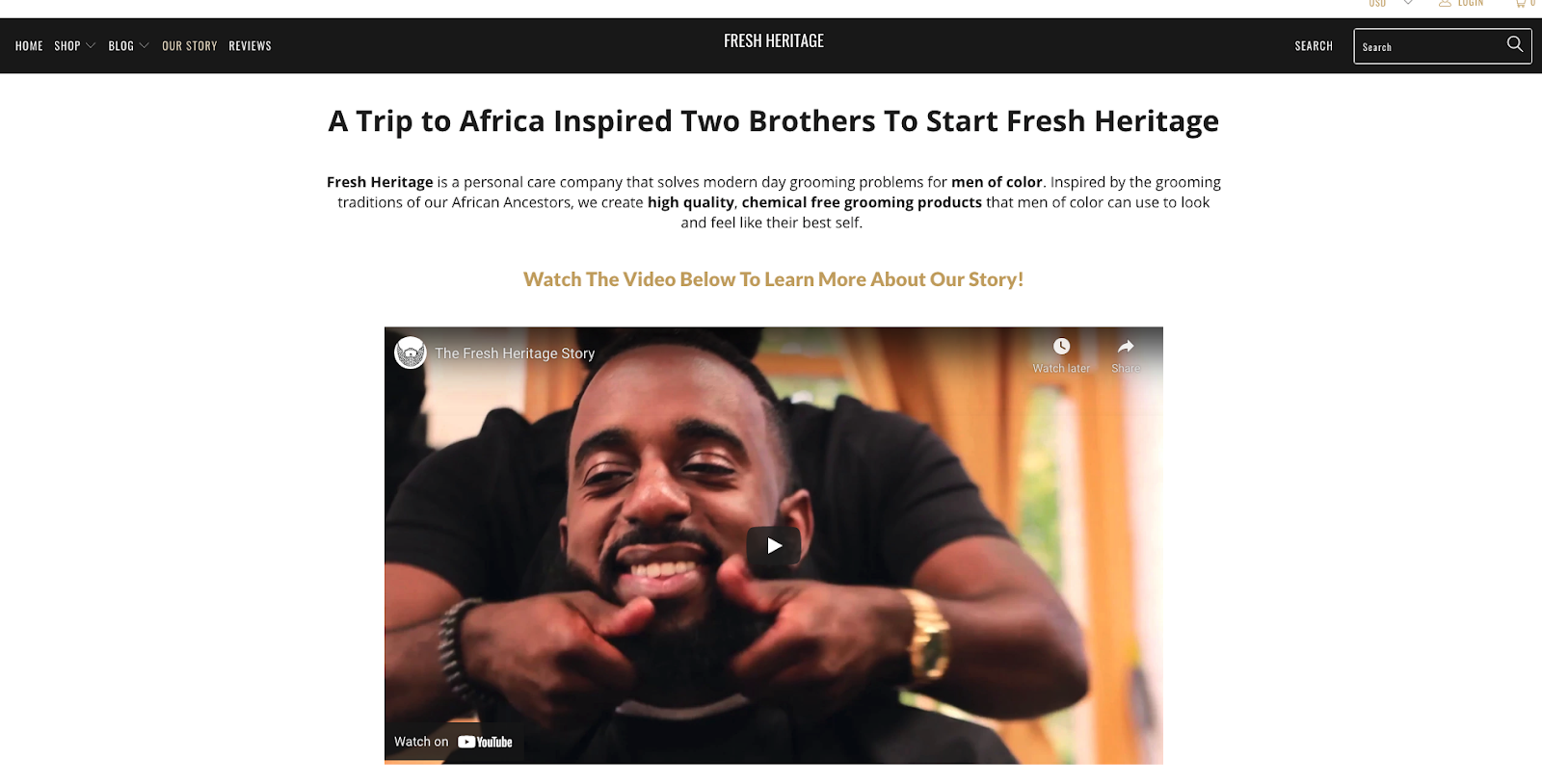This screenshot has width=1542, height=784.
Task: Click the YouTube logo on video
Action: coord(486,742)
